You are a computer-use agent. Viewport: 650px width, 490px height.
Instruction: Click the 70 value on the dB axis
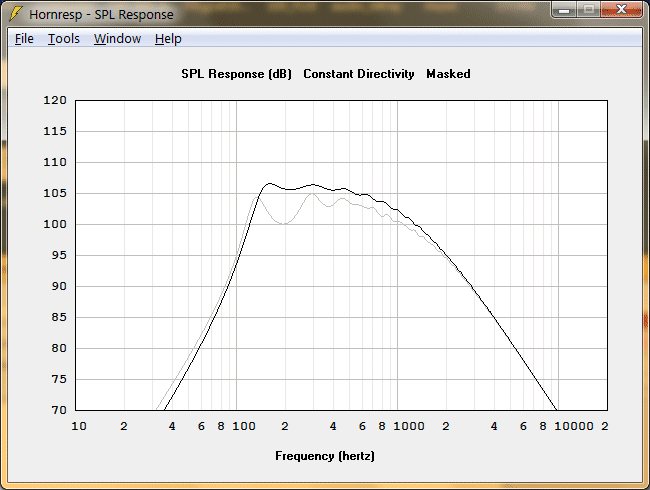click(x=58, y=410)
